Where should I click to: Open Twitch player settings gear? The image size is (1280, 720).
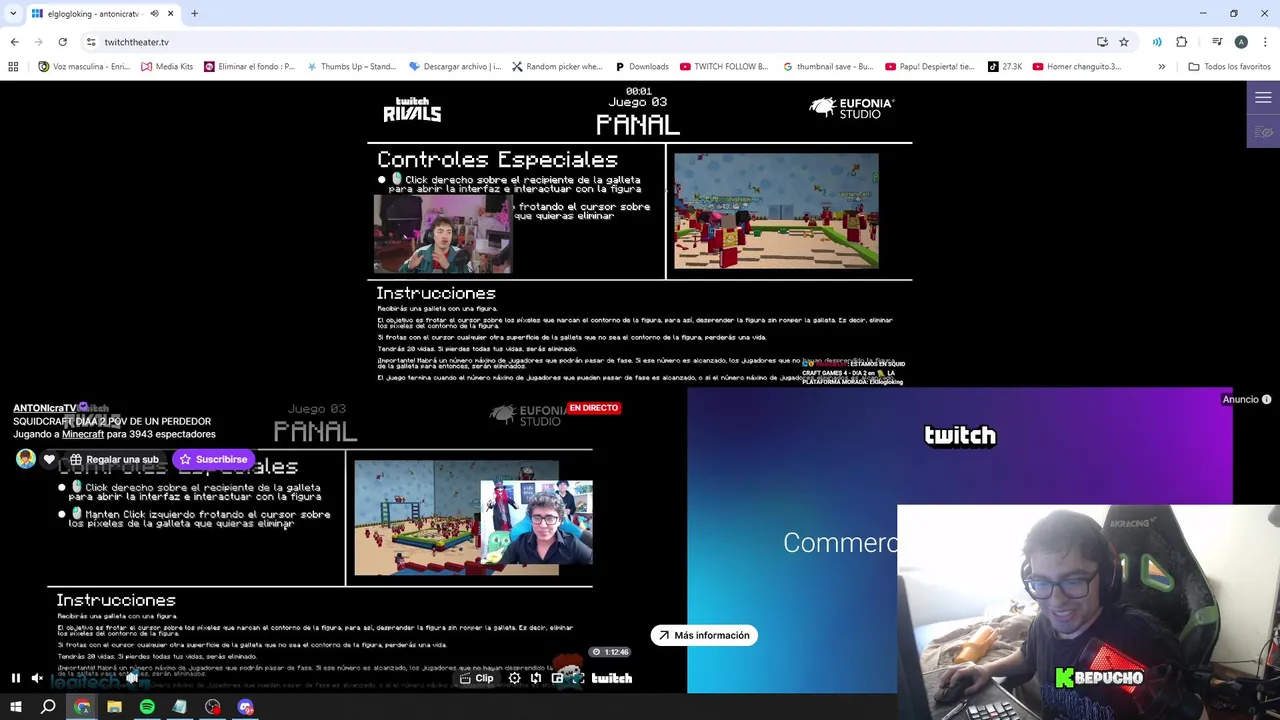pos(514,678)
